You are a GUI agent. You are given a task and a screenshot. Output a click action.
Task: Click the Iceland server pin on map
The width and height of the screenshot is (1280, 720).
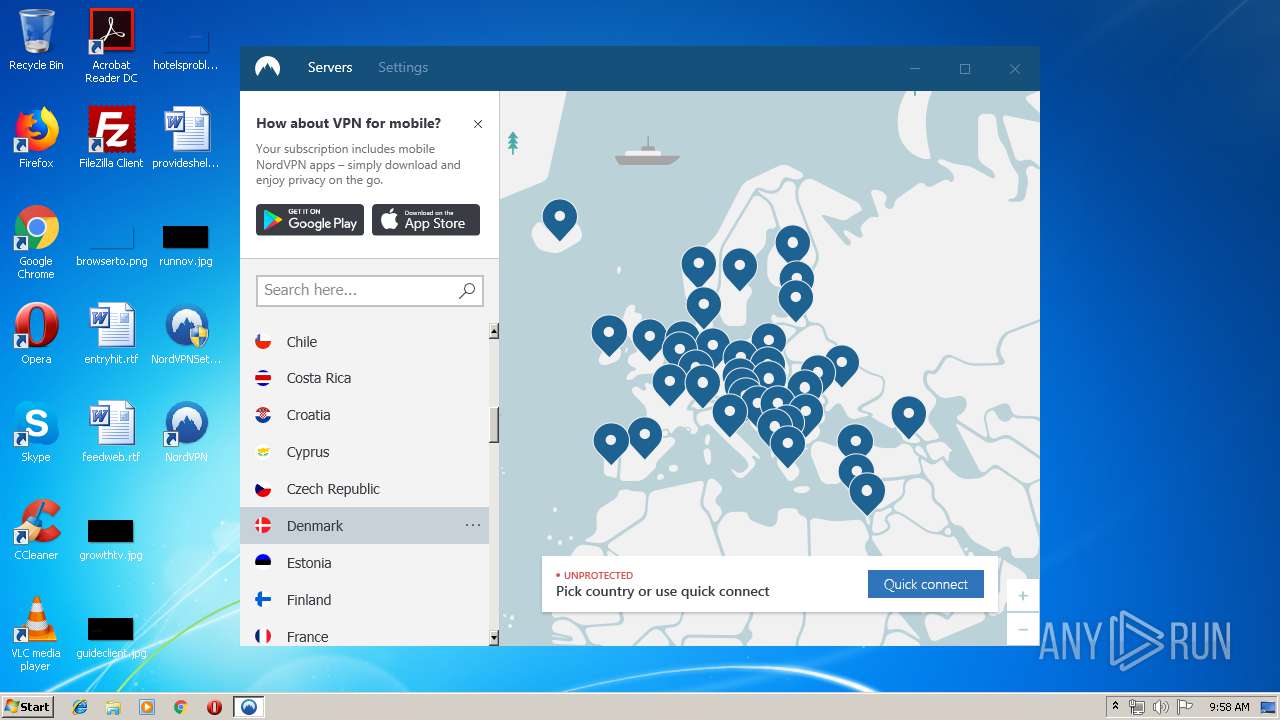pos(560,219)
